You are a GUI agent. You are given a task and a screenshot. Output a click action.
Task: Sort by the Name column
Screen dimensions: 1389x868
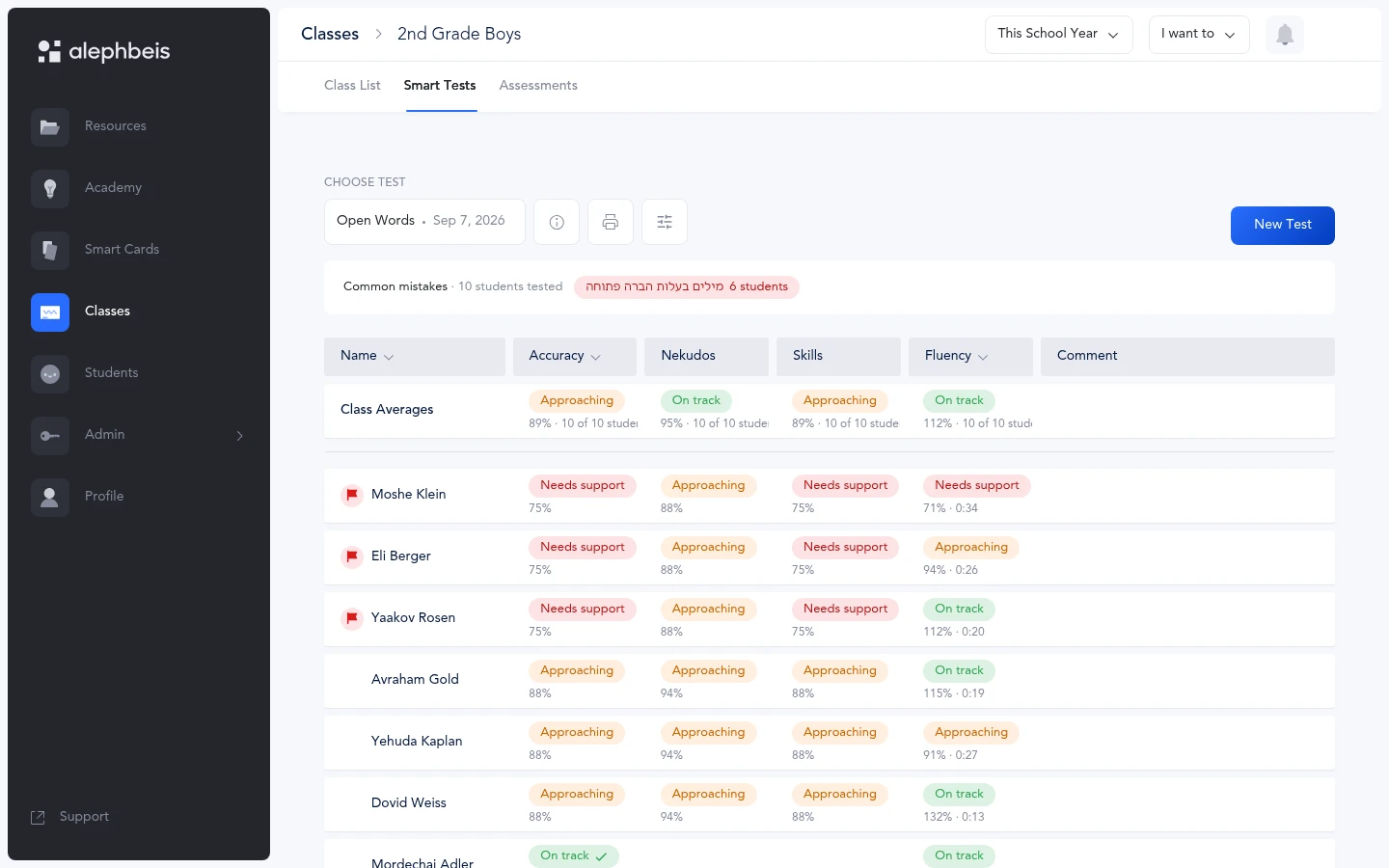(415, 356)
